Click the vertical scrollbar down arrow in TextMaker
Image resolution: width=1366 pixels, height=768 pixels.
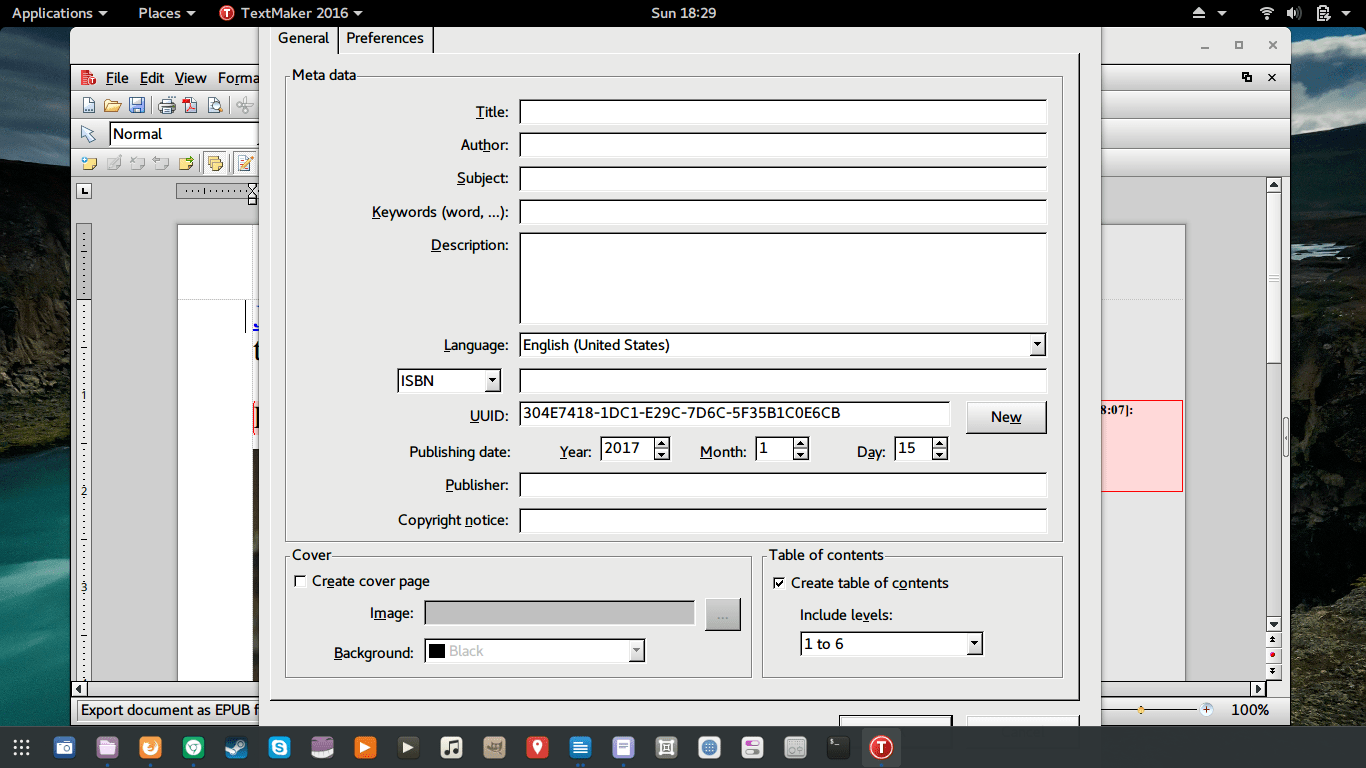[1273, 623]
